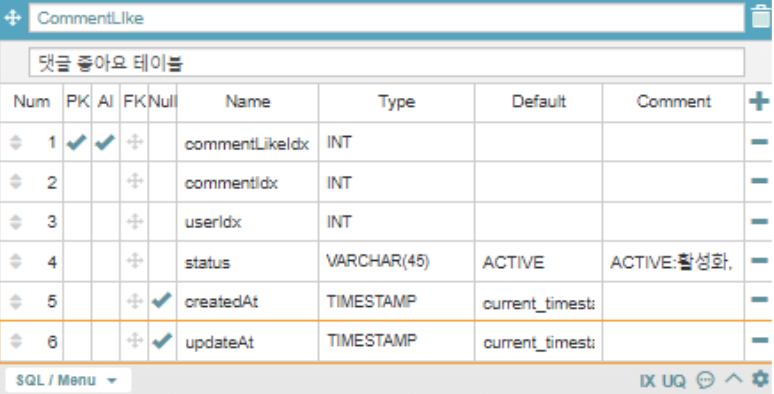Remove the commentIdx row with minus icon
774x394 pixels.
(x=759, y=182)
